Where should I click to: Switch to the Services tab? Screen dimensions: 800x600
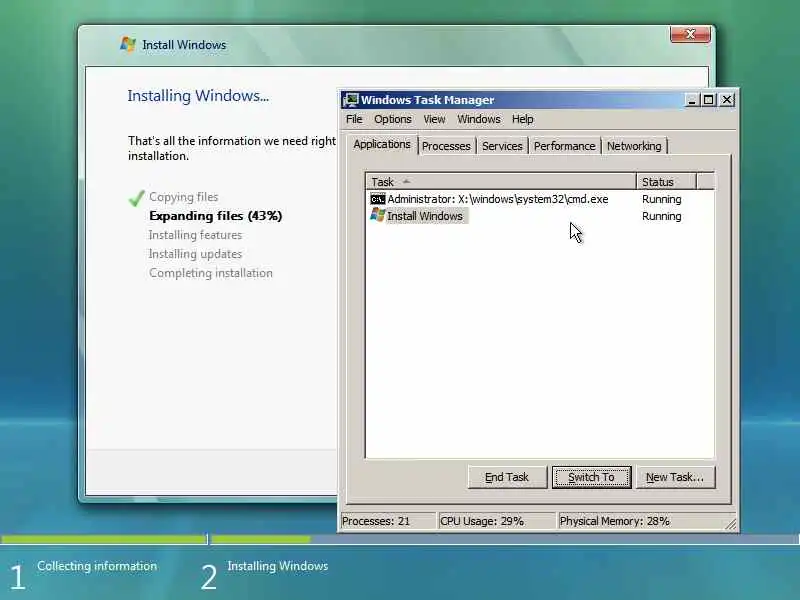tap(502, 146)
